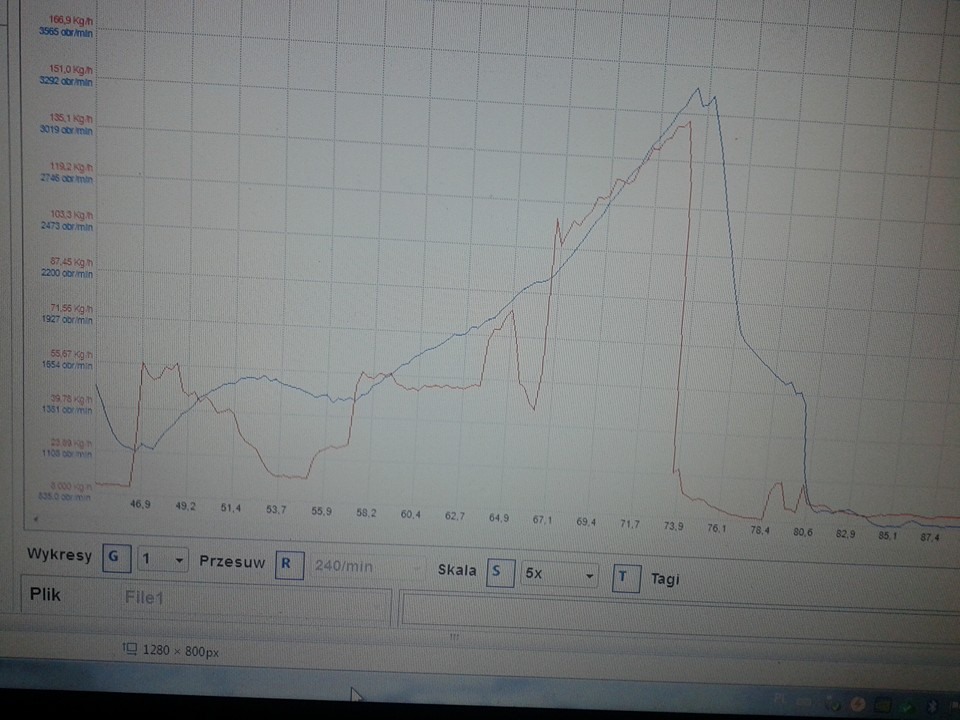Click the 240/min Przesuw field
The image size is (960, 720).
click(x=369, y=566)
